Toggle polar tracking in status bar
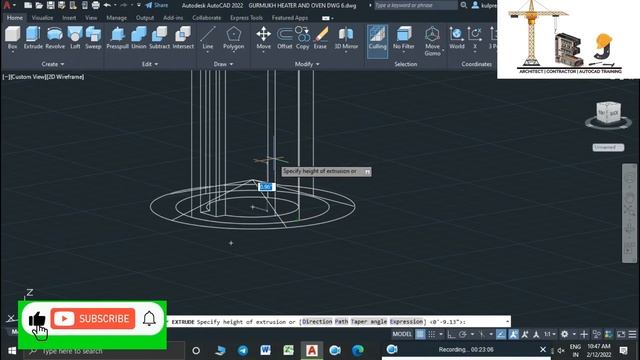This screenshot has width=640, height=360. (x=462, y=334)
